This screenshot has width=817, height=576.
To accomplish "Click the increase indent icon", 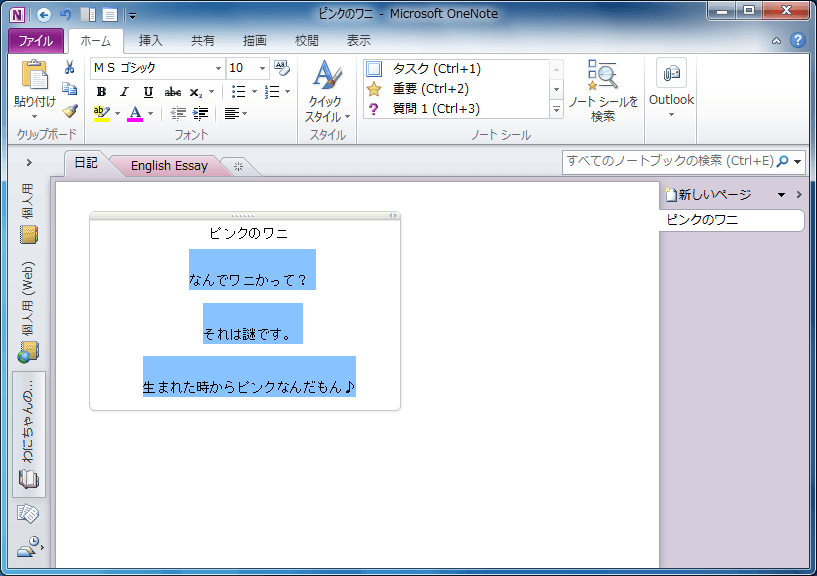I will point(201,113).
